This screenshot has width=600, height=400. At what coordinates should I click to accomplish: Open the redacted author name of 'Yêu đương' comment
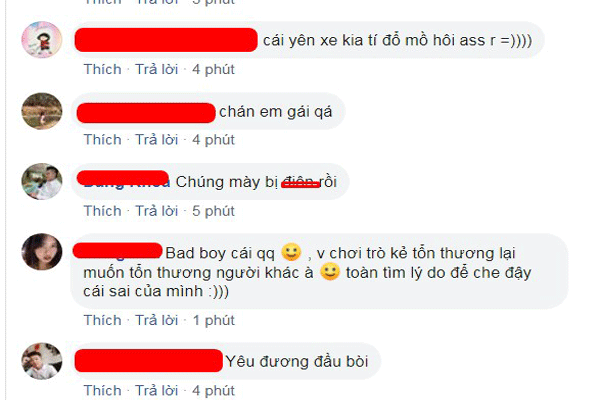pos(148,361)
